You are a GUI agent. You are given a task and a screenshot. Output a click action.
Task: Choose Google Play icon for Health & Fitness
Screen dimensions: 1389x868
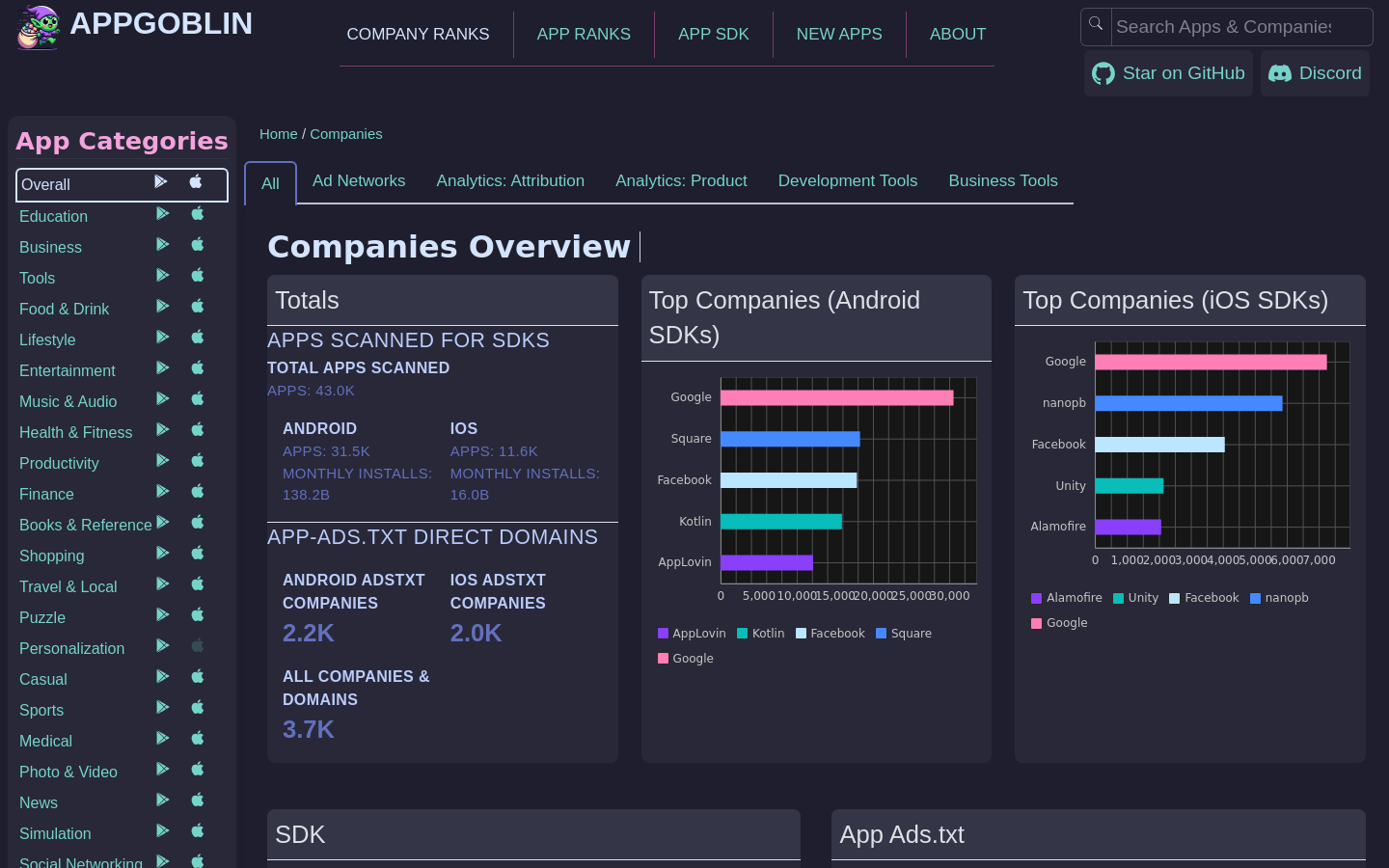click(163, 430)
